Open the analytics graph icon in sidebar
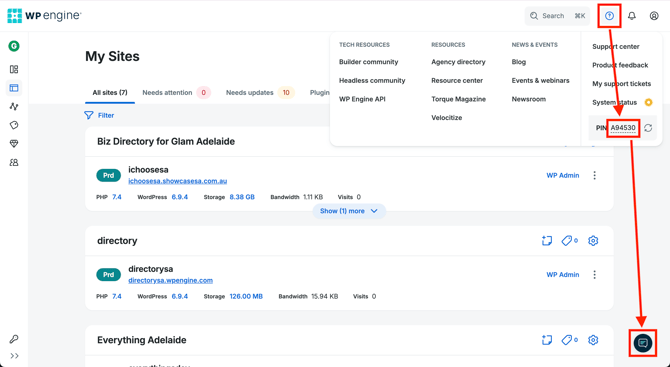The width and height of the screenshot is (670, 367). tap(14, 106)
